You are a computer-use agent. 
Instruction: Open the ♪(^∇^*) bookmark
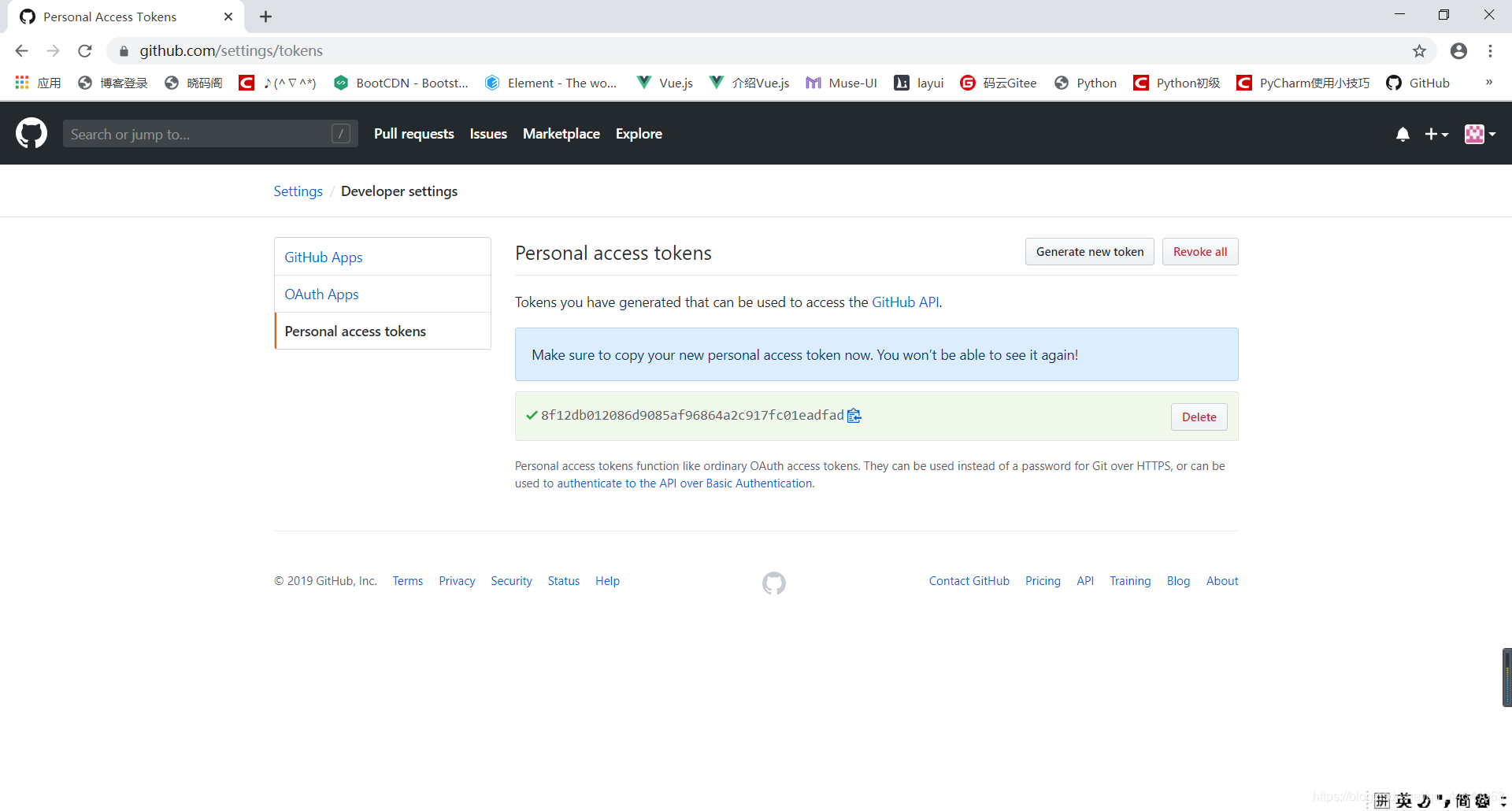tap(277, 83)
